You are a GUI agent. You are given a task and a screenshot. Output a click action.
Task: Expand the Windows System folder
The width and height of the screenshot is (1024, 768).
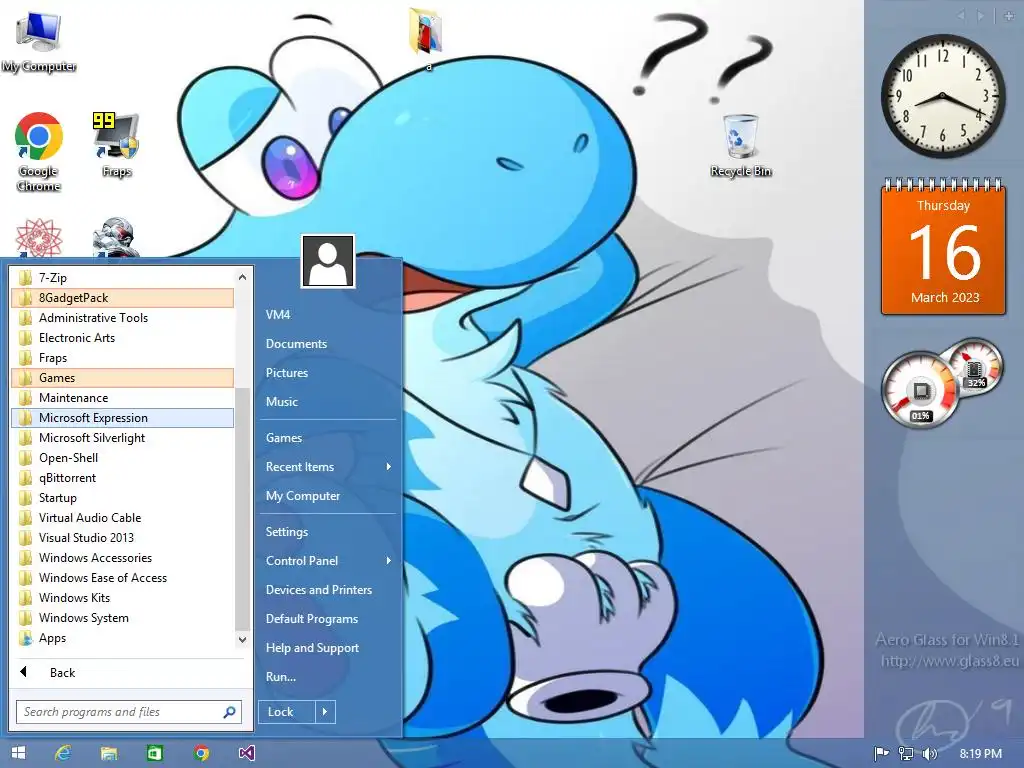pos(122,618)
